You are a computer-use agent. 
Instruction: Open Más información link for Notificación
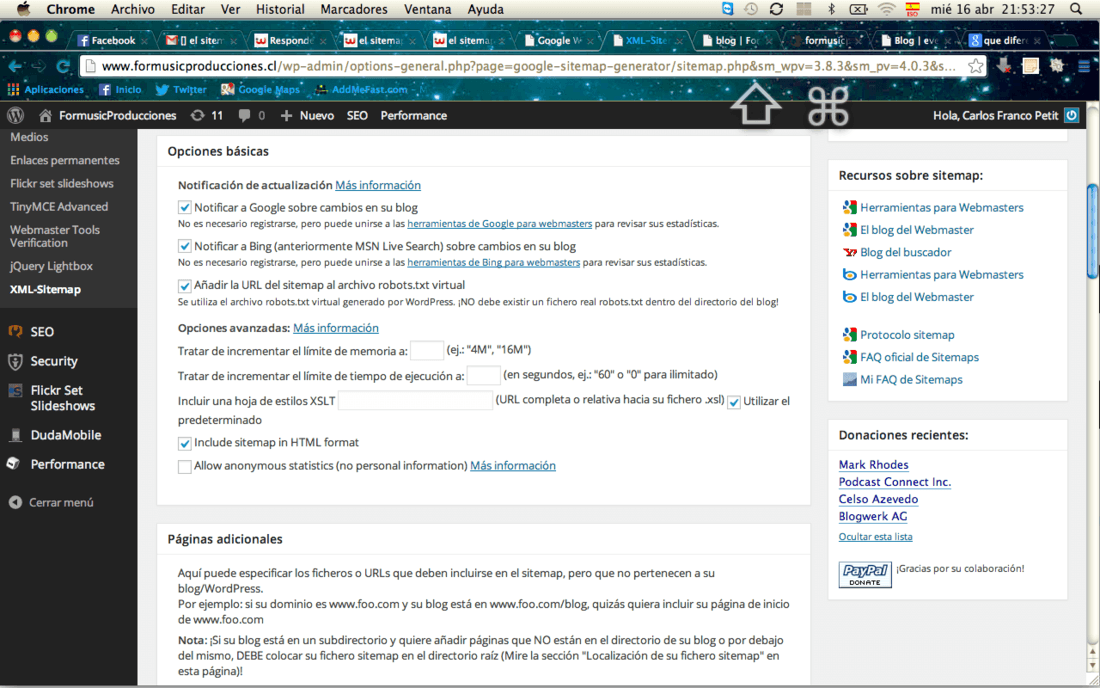[377, 185]
